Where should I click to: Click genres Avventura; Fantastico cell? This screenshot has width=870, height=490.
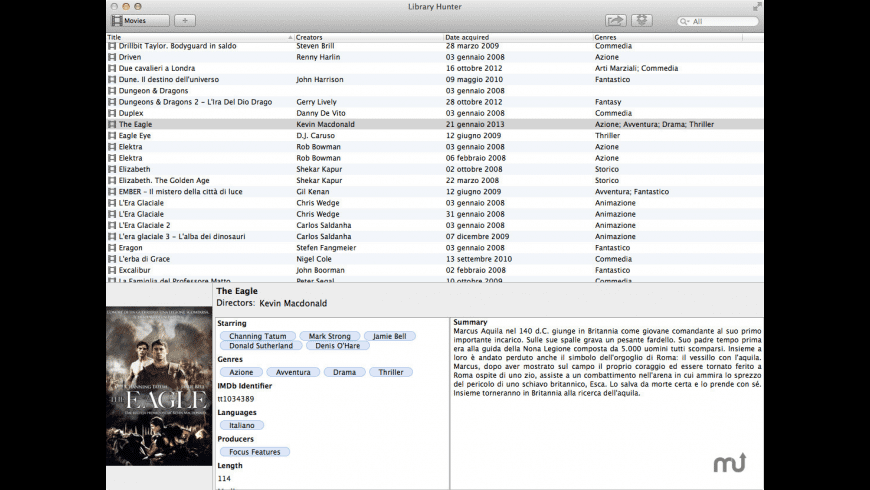[x=632, y=191]
